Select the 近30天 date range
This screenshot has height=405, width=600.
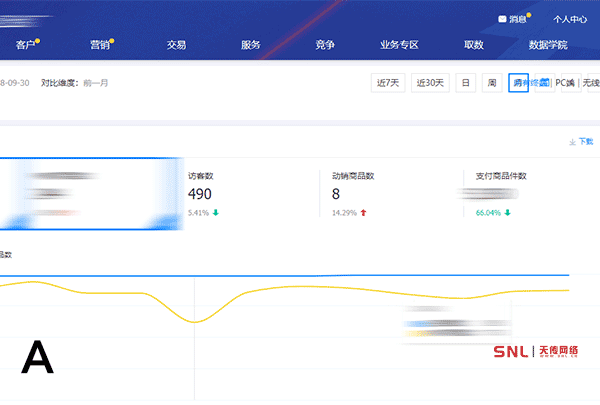(x=430, y=83)
